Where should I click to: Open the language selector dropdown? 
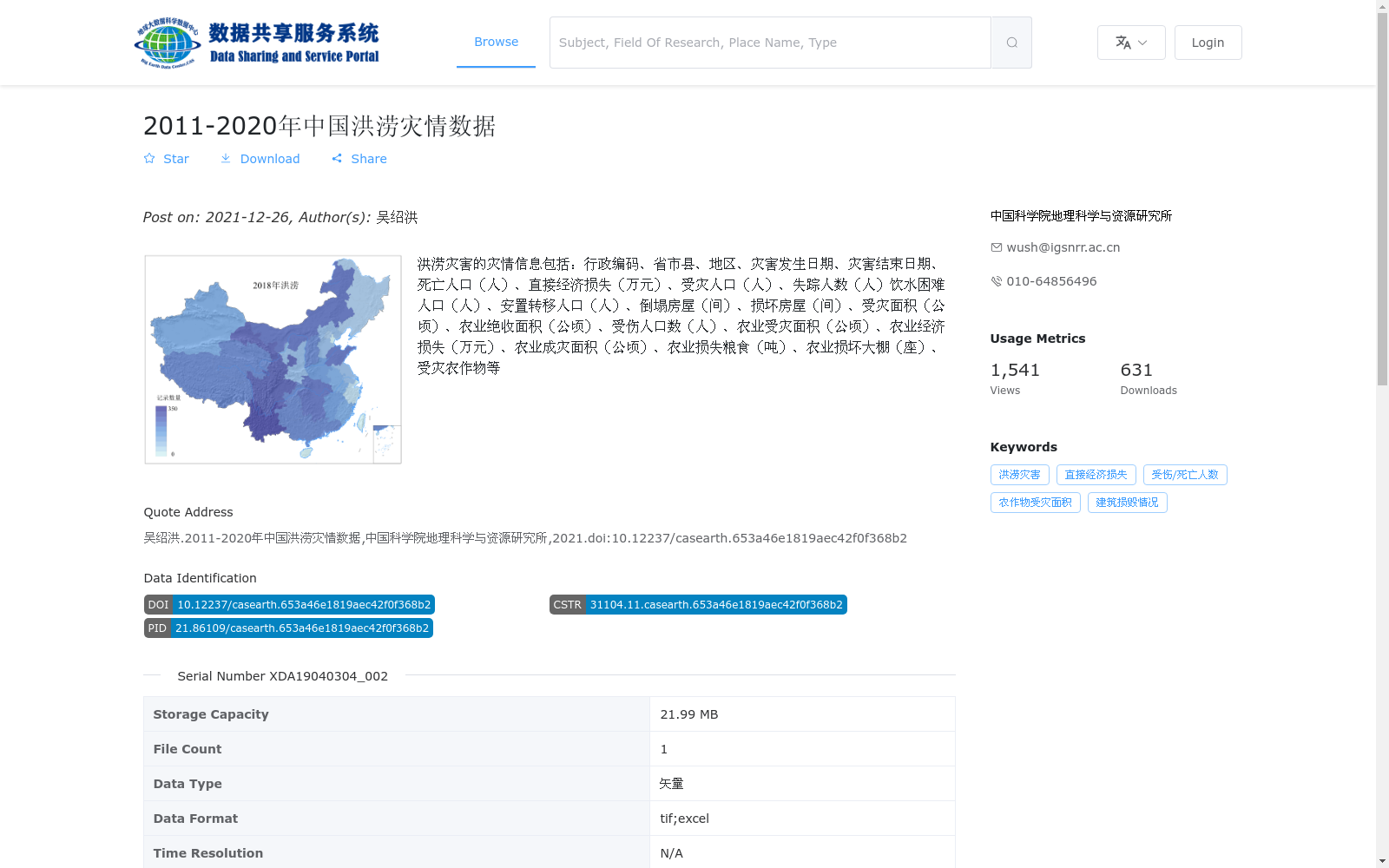point(1130,42)
